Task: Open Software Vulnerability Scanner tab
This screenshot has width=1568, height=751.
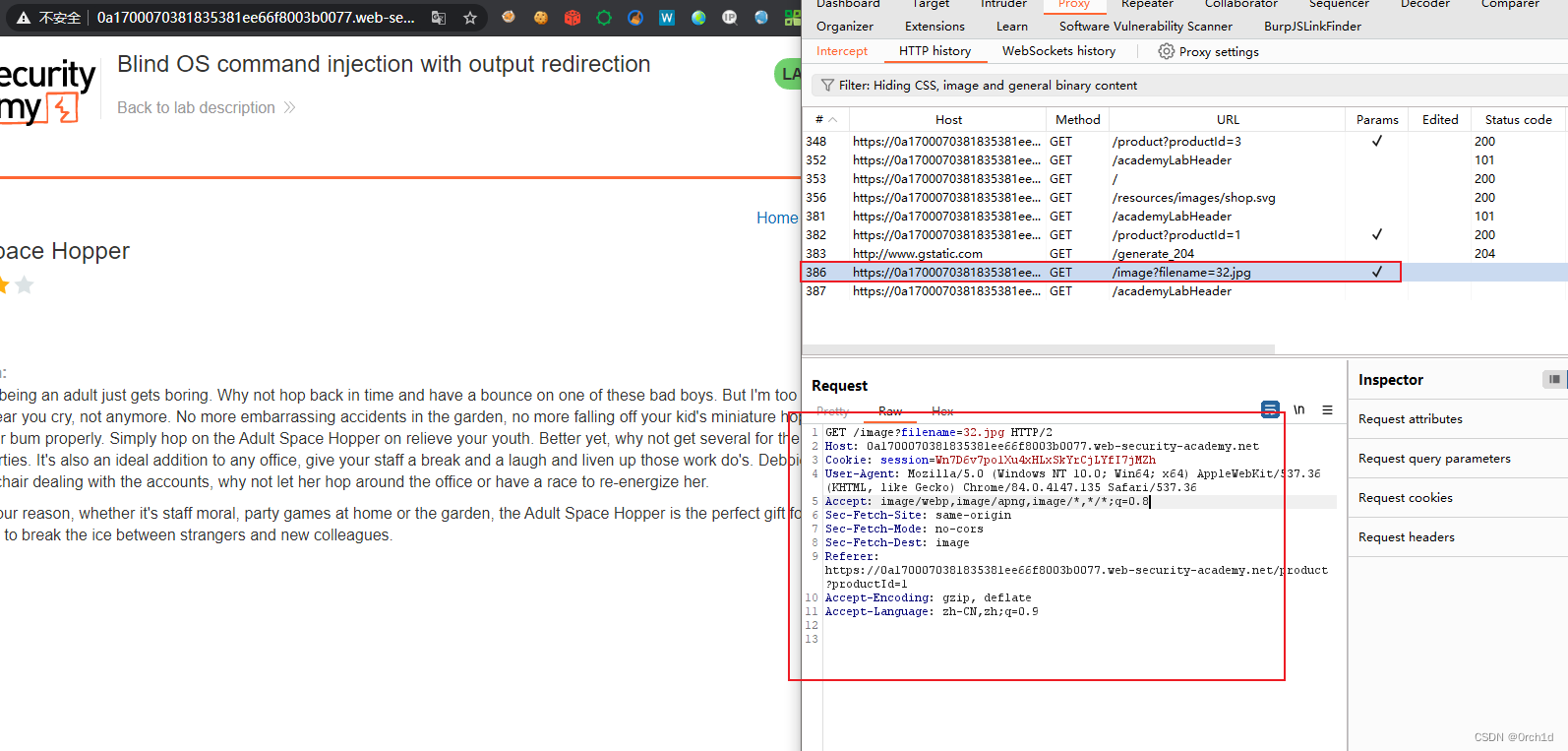Action: pos(1146,27)
